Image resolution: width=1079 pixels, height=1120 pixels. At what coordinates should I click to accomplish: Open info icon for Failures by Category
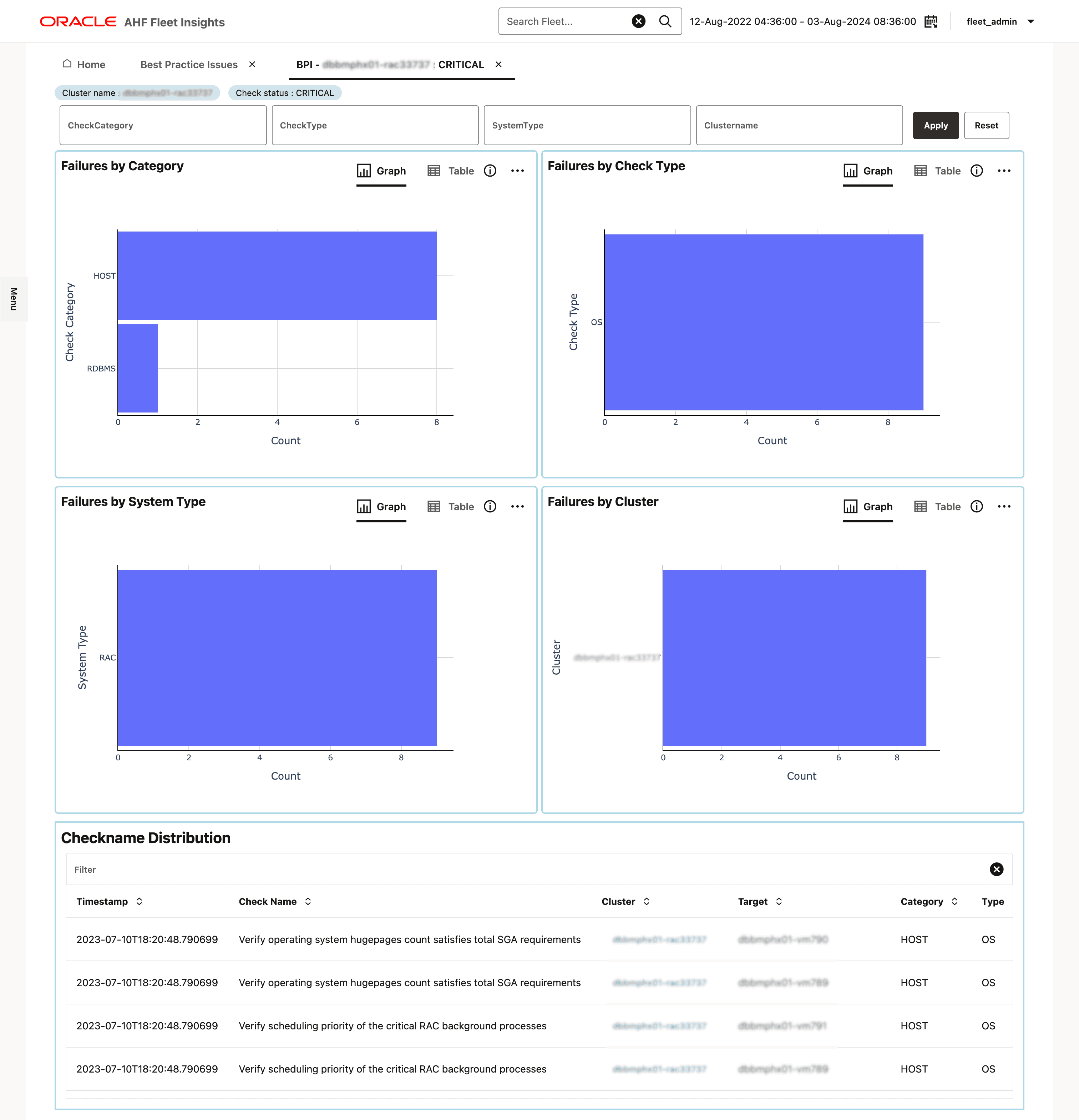(490, 171)
